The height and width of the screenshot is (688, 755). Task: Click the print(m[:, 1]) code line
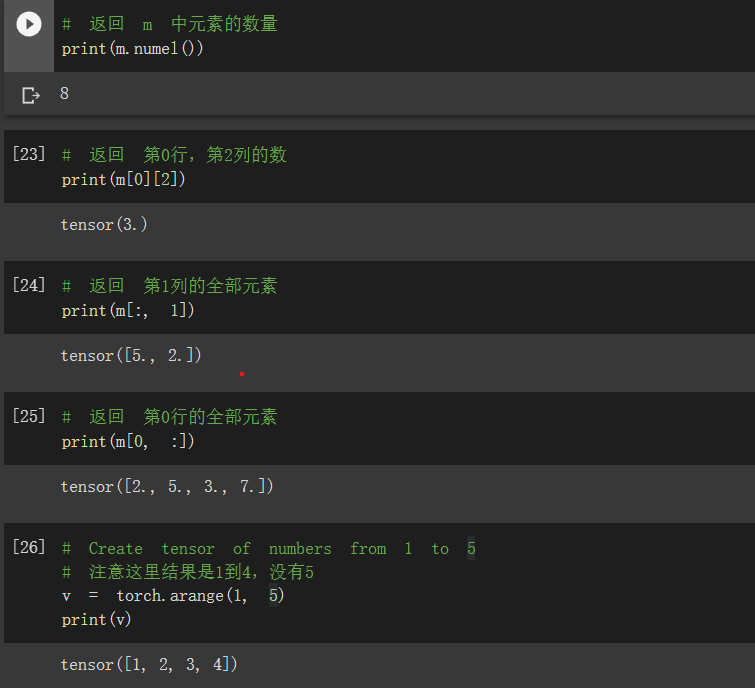[x=128, y=311]
